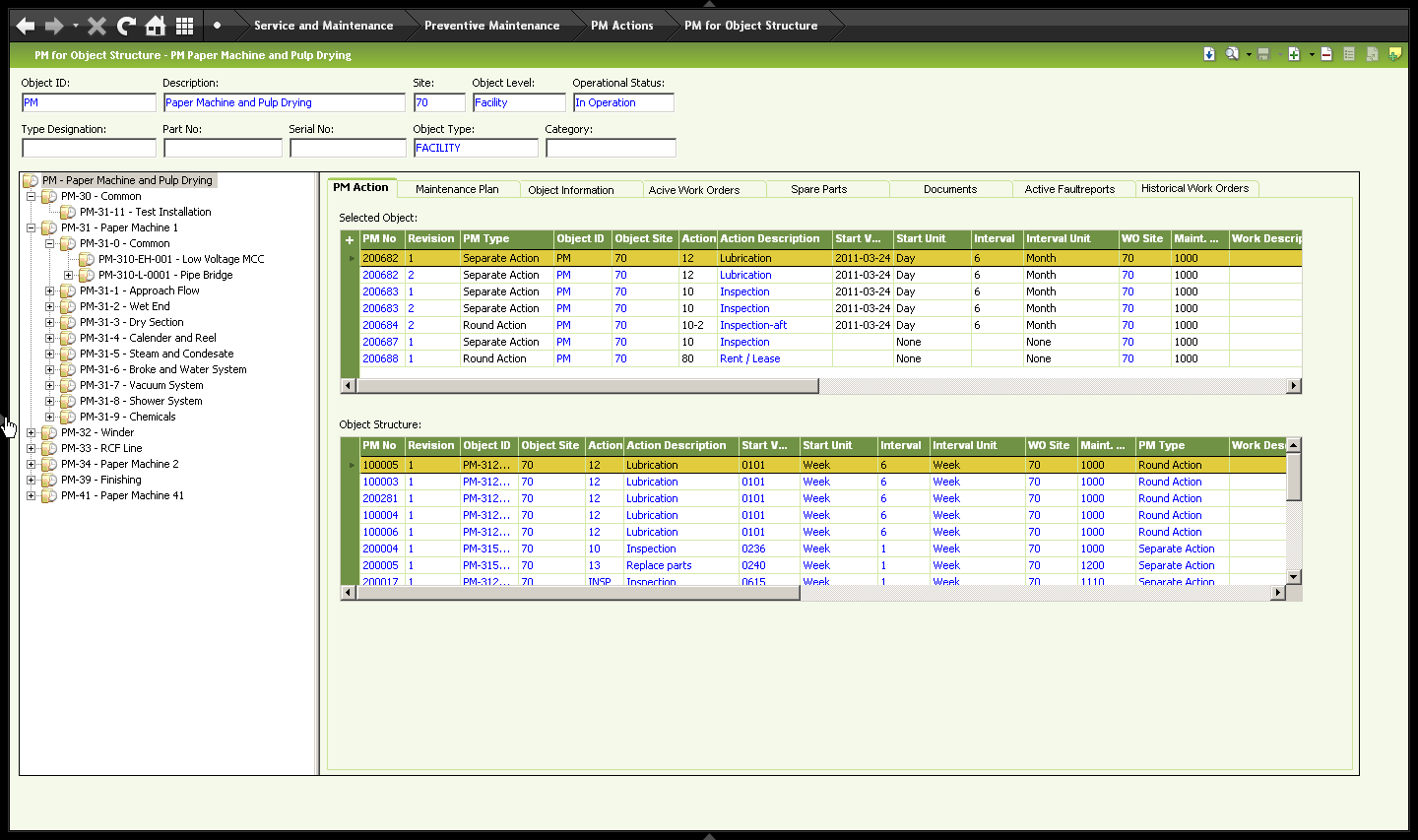Click the Description field Paper Machine and Pulp Drying

tap(285, 102)
